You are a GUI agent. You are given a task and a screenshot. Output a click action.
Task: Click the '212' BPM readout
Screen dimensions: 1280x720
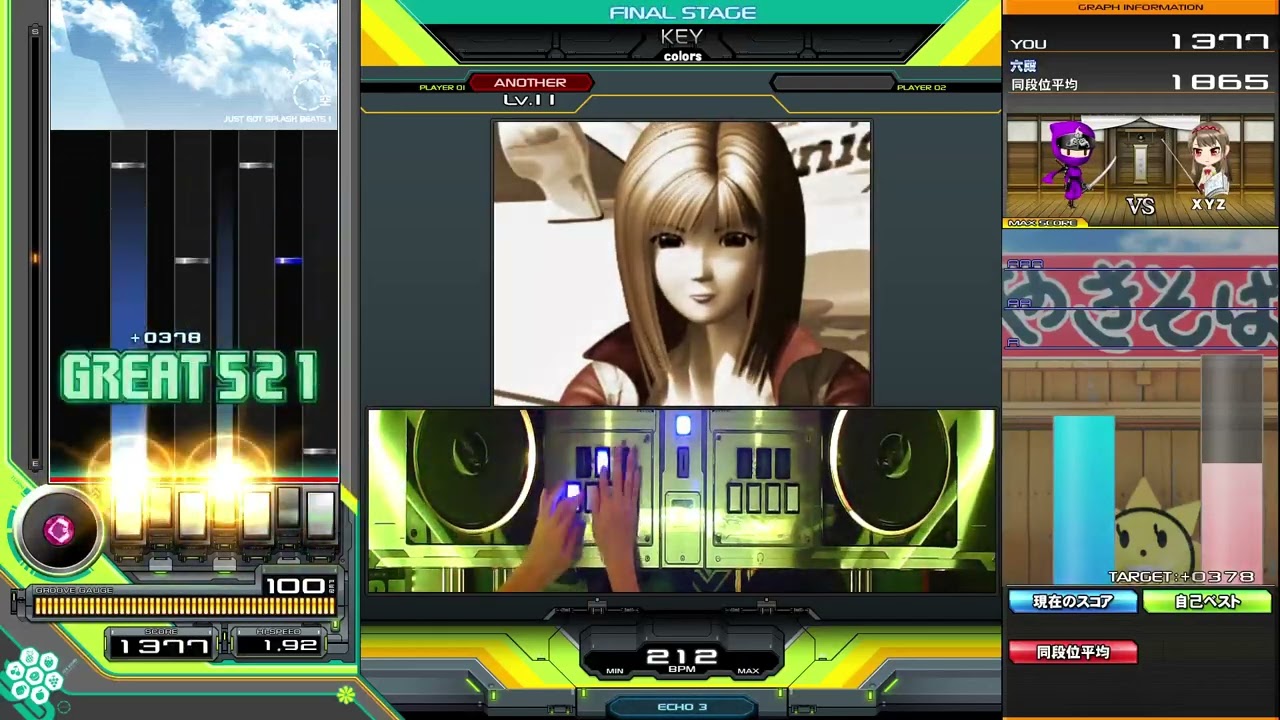point(682,657)
